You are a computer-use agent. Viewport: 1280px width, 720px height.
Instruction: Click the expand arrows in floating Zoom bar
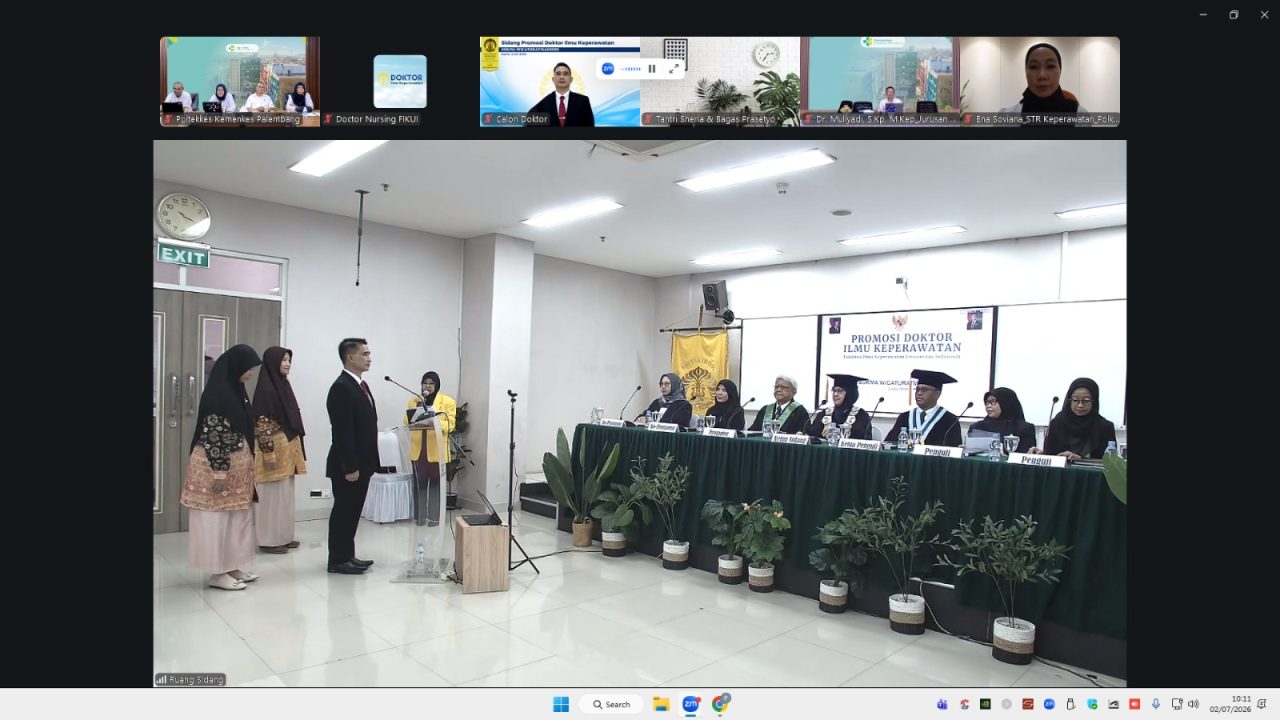[x=674, y=69]
